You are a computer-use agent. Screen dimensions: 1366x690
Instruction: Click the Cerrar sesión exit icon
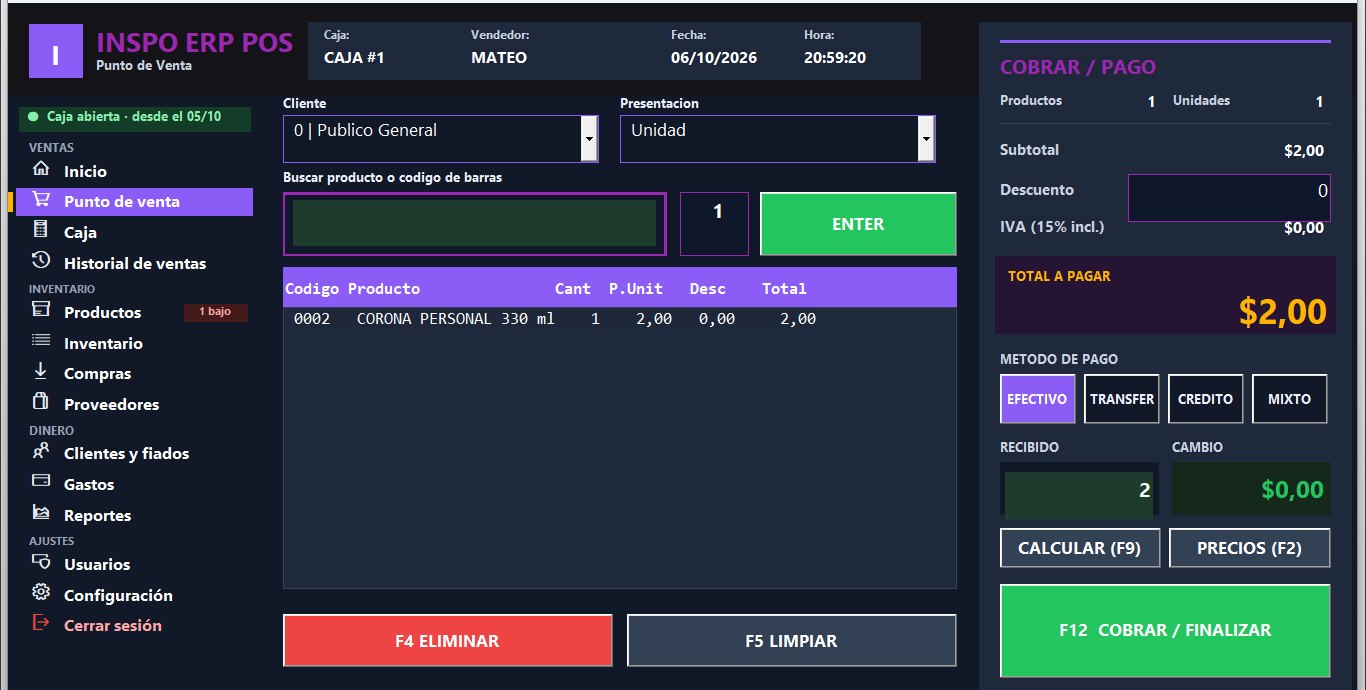pyautogui.click(x=41, y=623)
